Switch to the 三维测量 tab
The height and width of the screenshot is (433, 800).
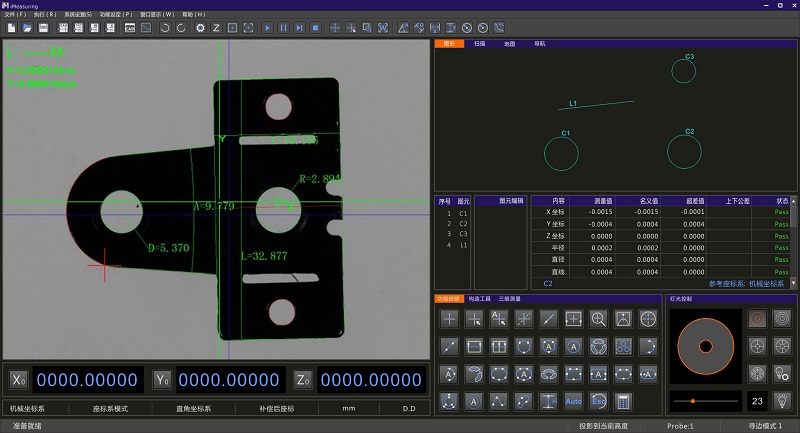tap(509, 299)
